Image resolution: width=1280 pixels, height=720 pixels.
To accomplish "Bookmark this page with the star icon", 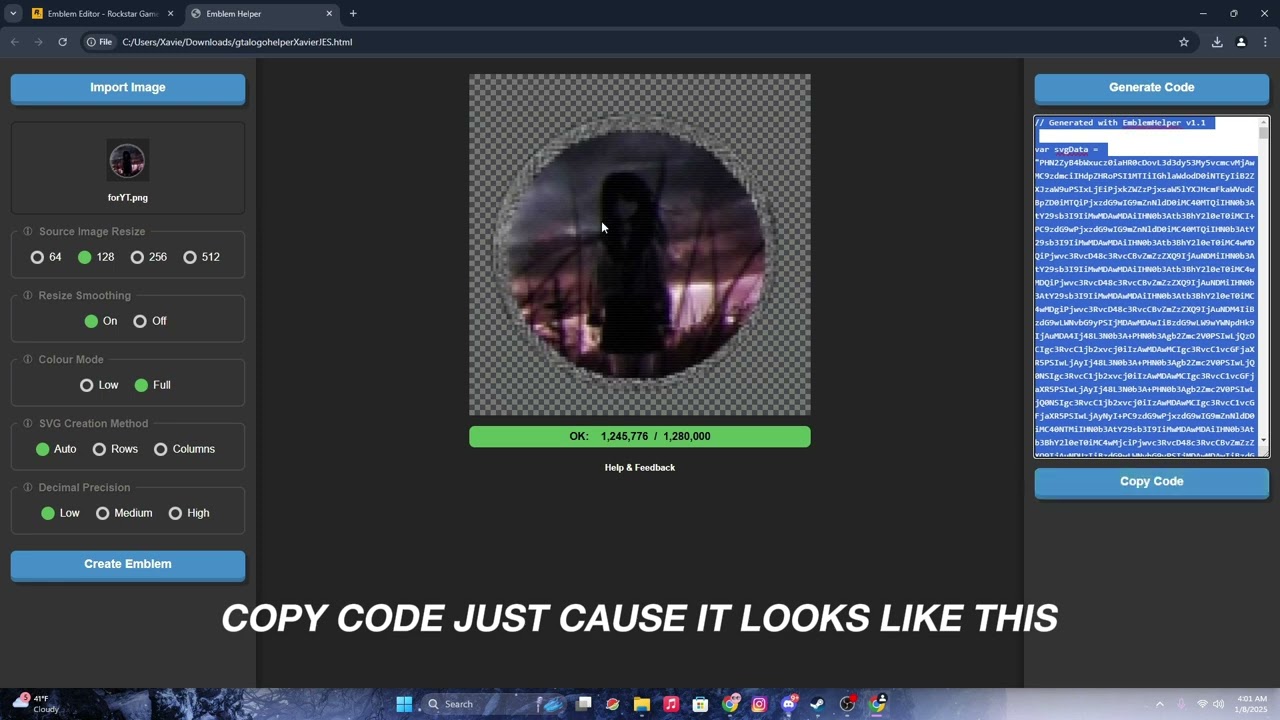I will tap(1184, 42).
